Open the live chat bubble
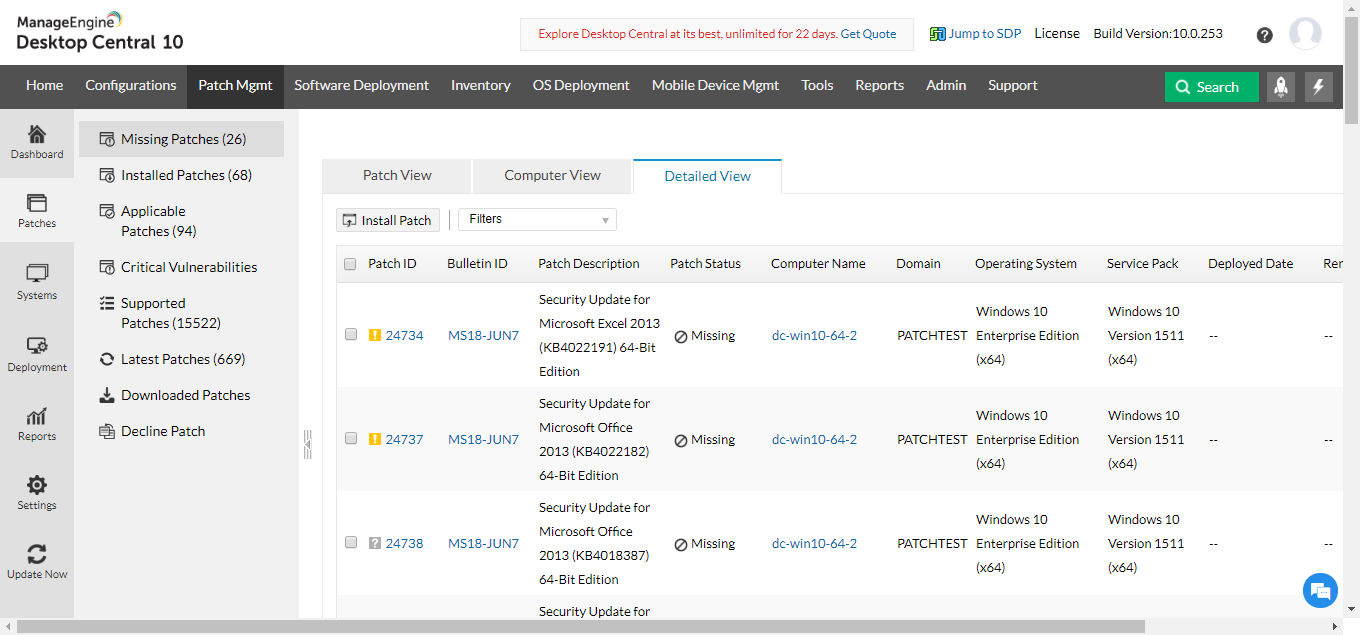The height and width of the screenshot is (635, 1360). click(x=1320, y=590)
